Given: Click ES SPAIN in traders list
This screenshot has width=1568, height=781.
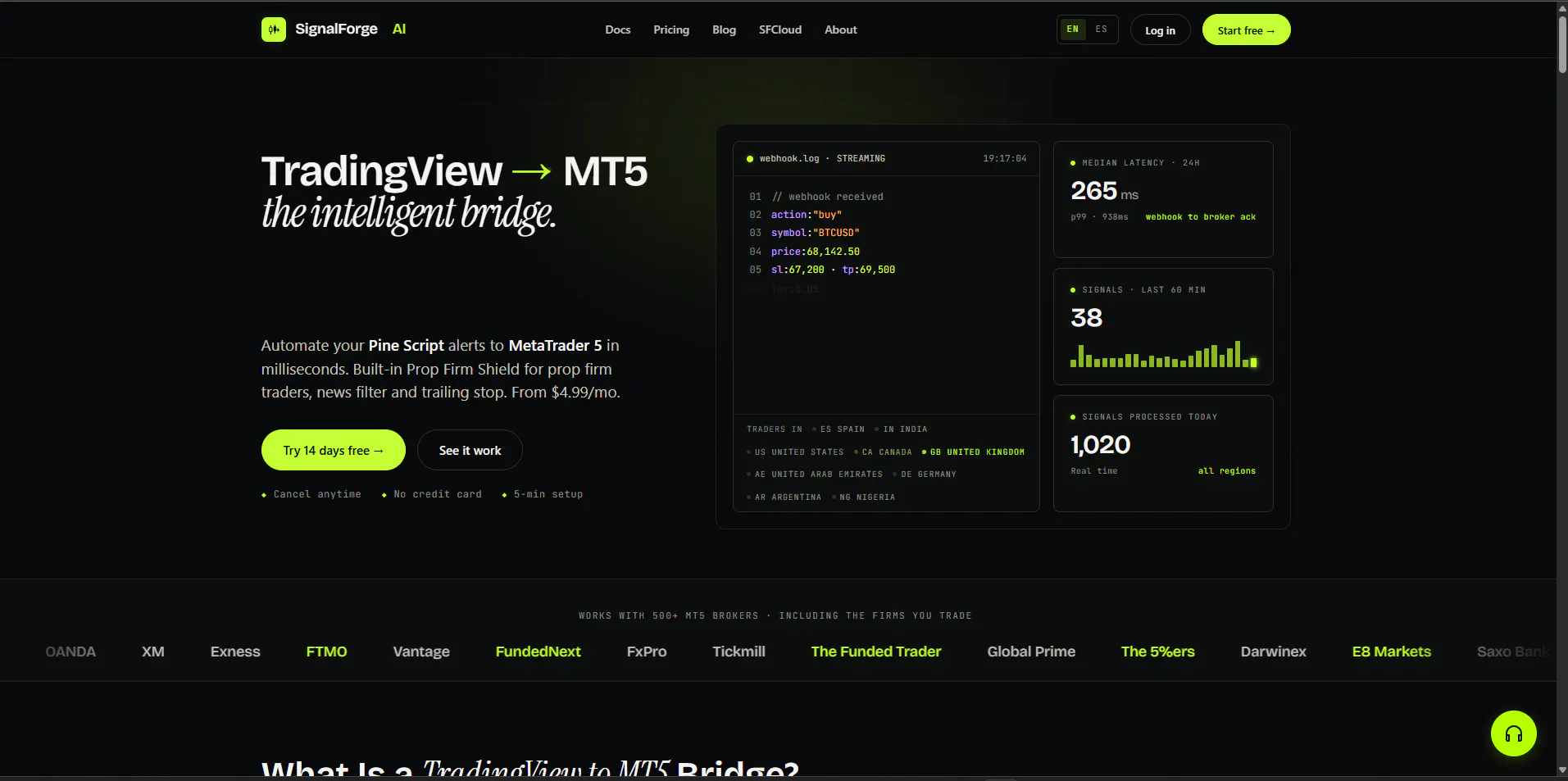Looking at the screenshot, I should 839,429.
